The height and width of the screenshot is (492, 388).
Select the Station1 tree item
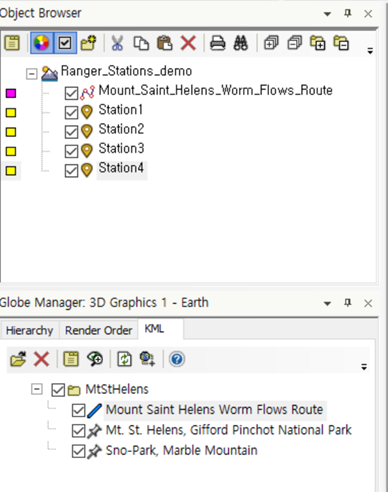(121, 110)
